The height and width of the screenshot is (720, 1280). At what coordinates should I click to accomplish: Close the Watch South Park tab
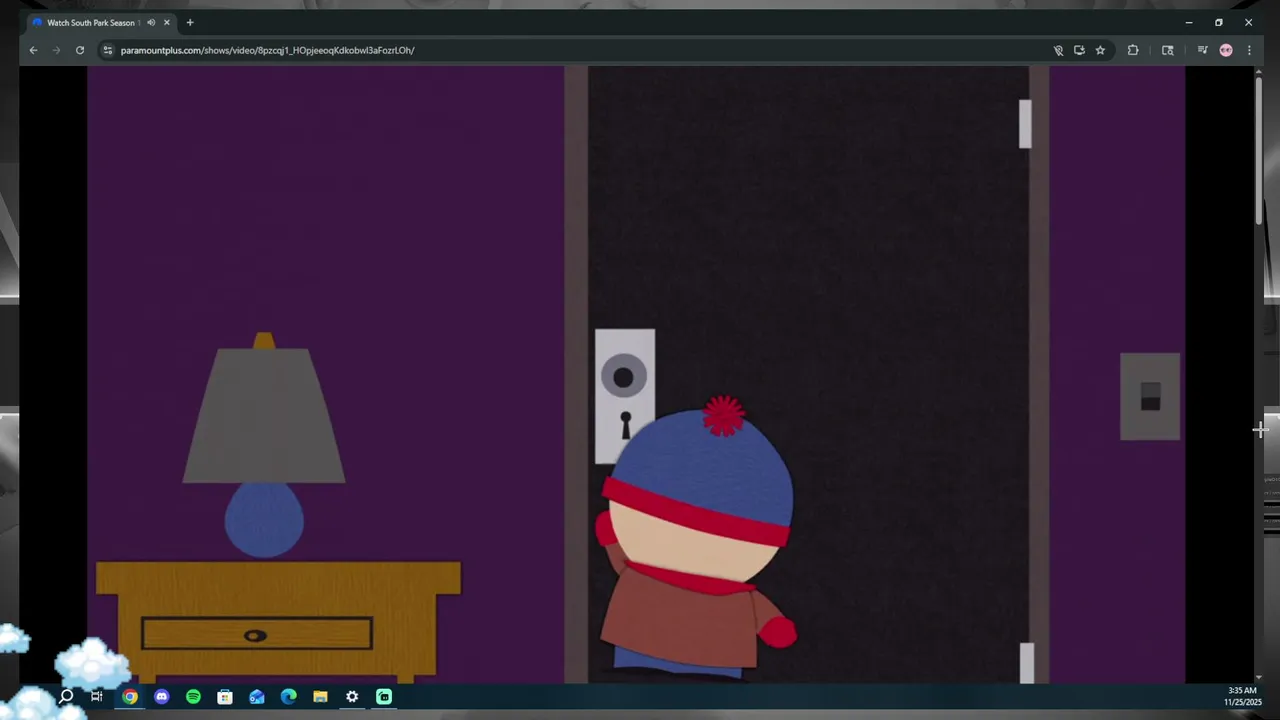(167, 22)
